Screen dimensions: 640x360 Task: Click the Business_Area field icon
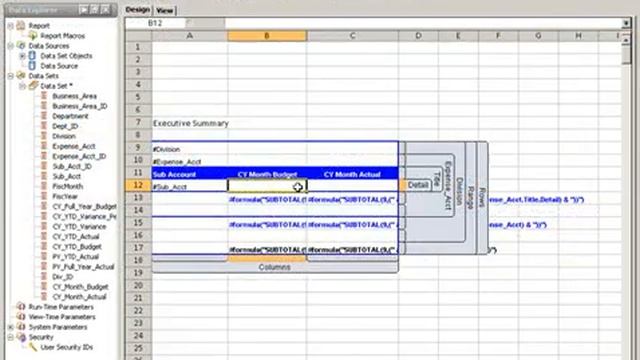[x=44, y=96]
